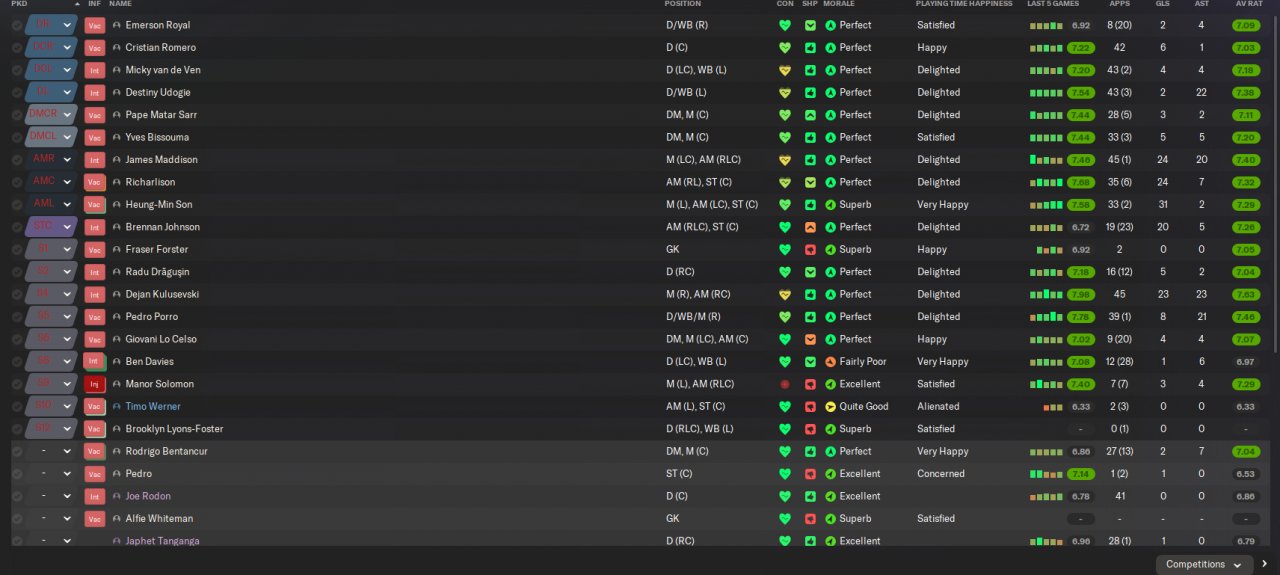The width and height of the screenshot is (1280, 575).
Task: Tick the selection circle for Emerson Royal
Action: pyautogui.click(x=17, y=25)
